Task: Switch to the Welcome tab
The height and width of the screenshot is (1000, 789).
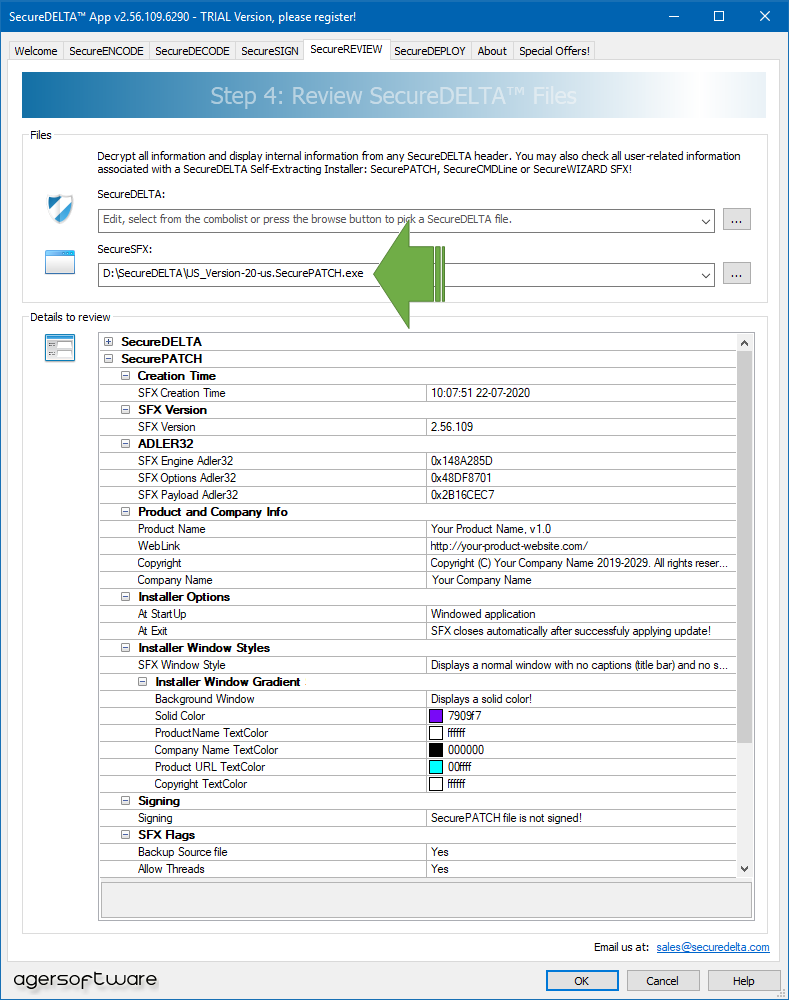Action: click(36, 51)
